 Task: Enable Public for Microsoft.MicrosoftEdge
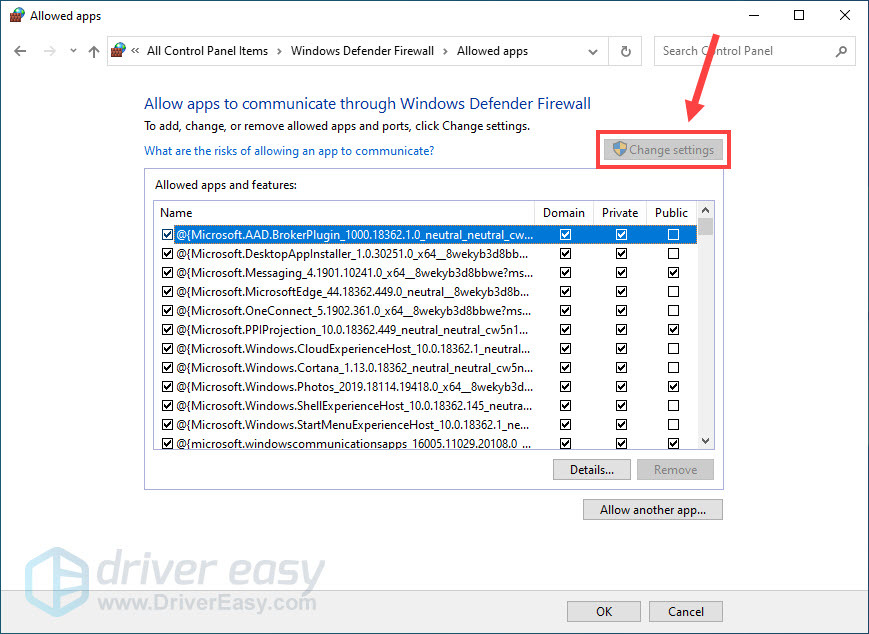[x=673, y=292]
